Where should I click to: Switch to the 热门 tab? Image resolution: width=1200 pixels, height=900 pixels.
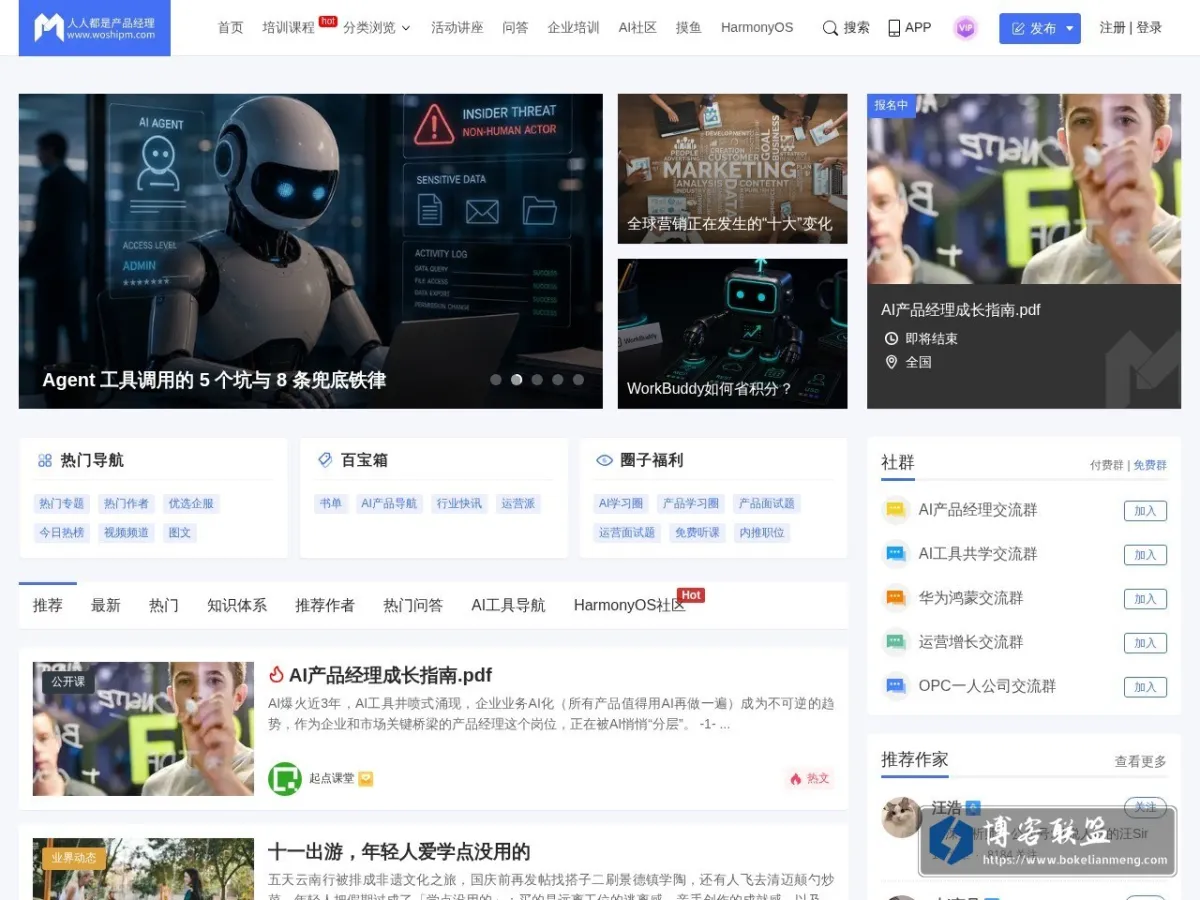[x=164, y=605]
